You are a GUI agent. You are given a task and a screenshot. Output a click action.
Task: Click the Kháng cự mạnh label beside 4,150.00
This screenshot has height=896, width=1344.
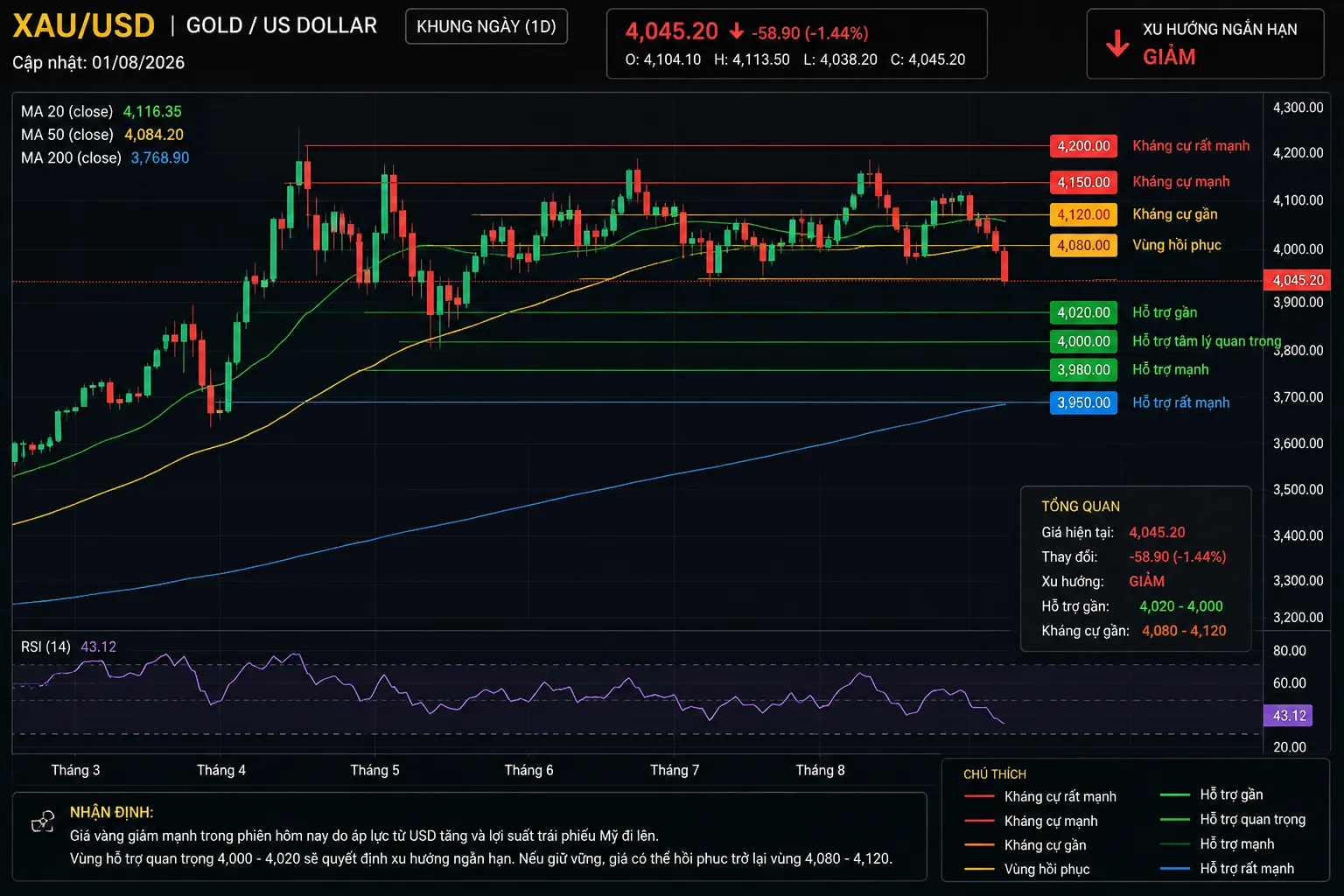coord(1181,182)
